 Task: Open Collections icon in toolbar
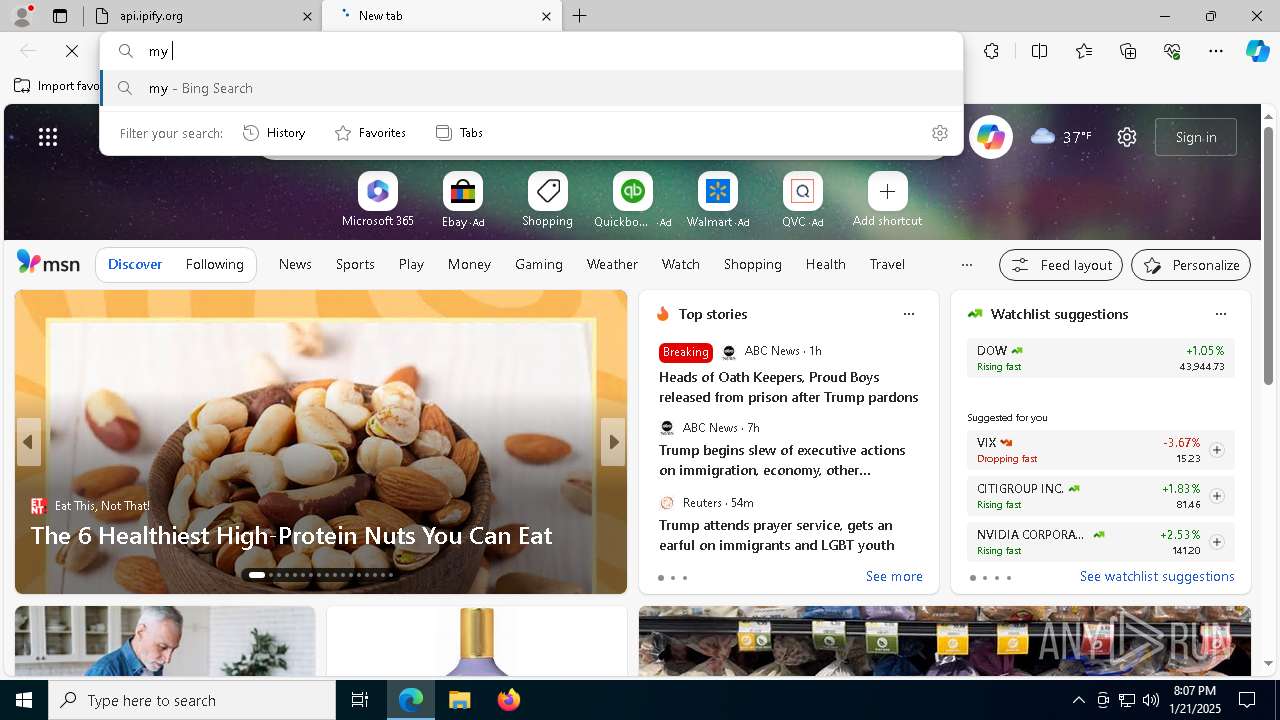click(x=1128, y=51)
